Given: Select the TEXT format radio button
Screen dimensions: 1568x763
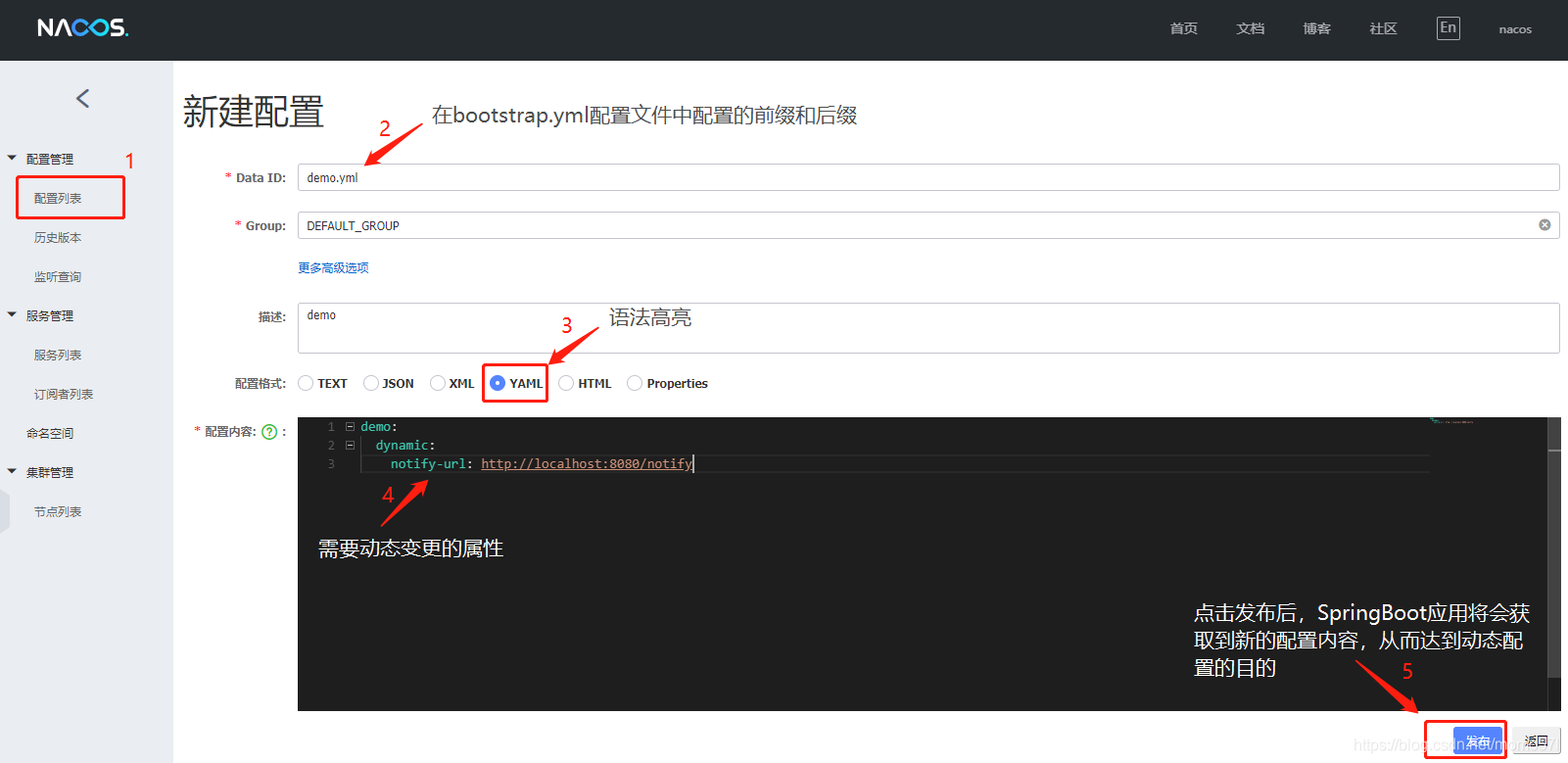Looking at the screenshot, I should (306, 383).
